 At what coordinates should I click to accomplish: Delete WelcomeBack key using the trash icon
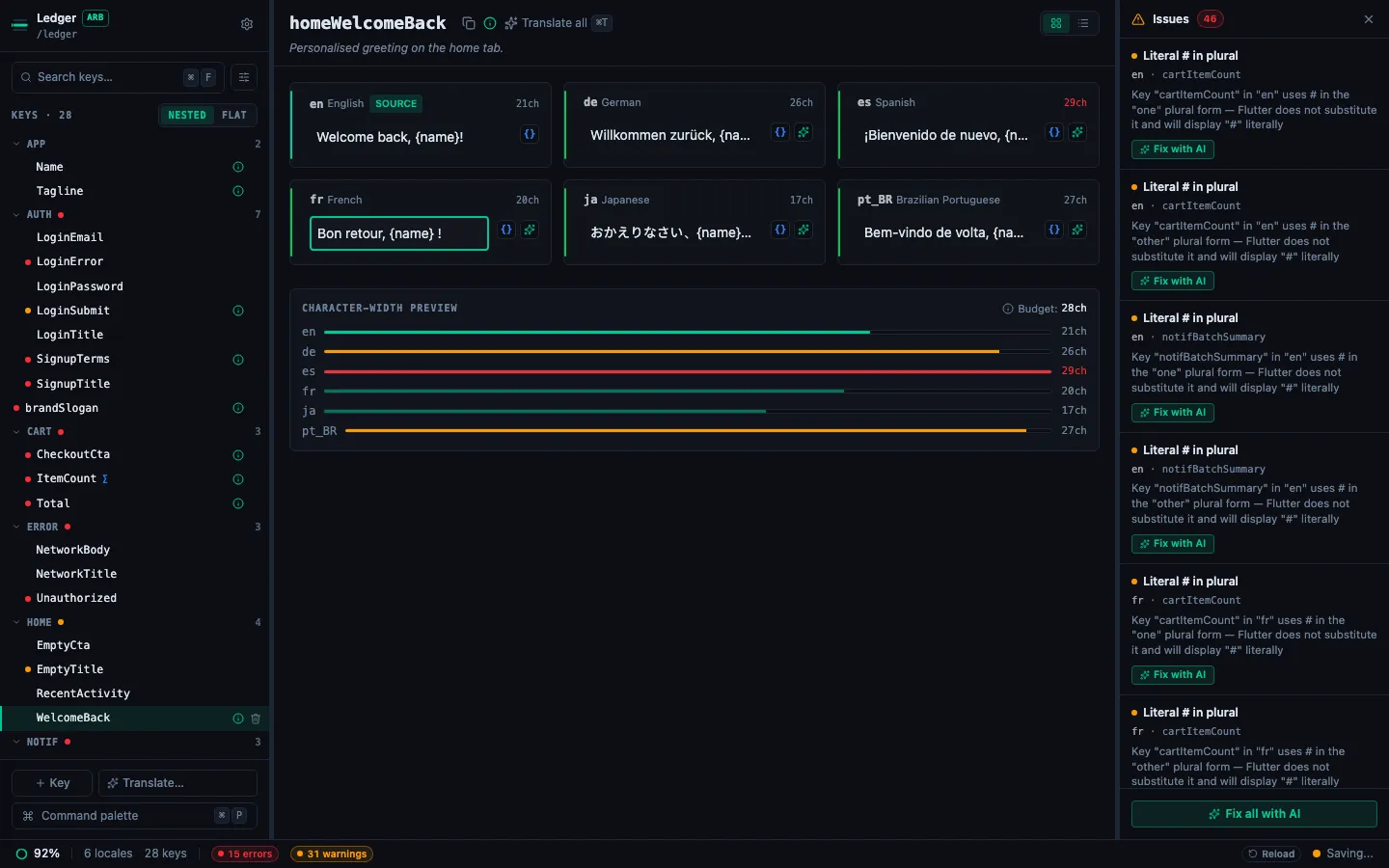coord(256,719)
